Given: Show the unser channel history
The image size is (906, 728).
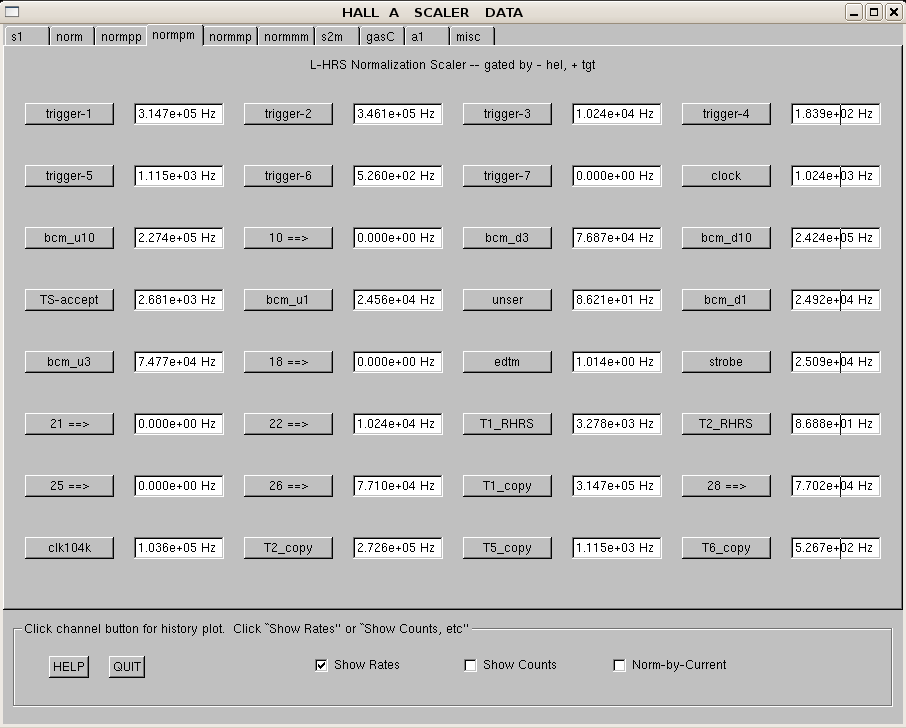Looking at the screenshot, I should (507, 300).
